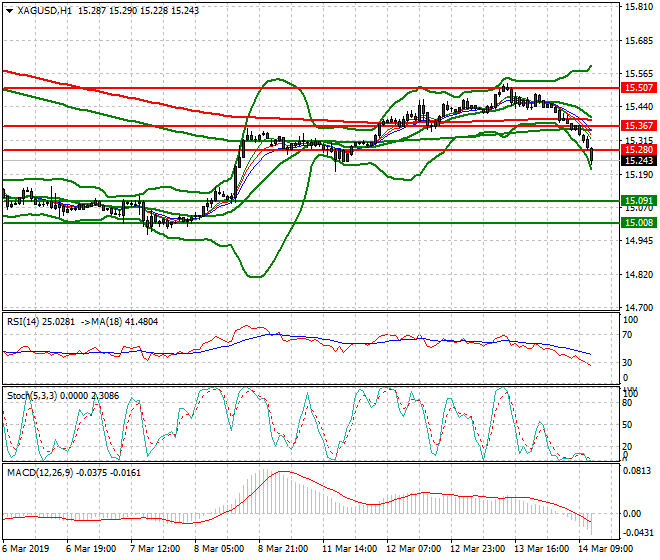This screenshot has width=660, height=560.
Task: Click the 15.810 price scale value
Action: [639, 7]
